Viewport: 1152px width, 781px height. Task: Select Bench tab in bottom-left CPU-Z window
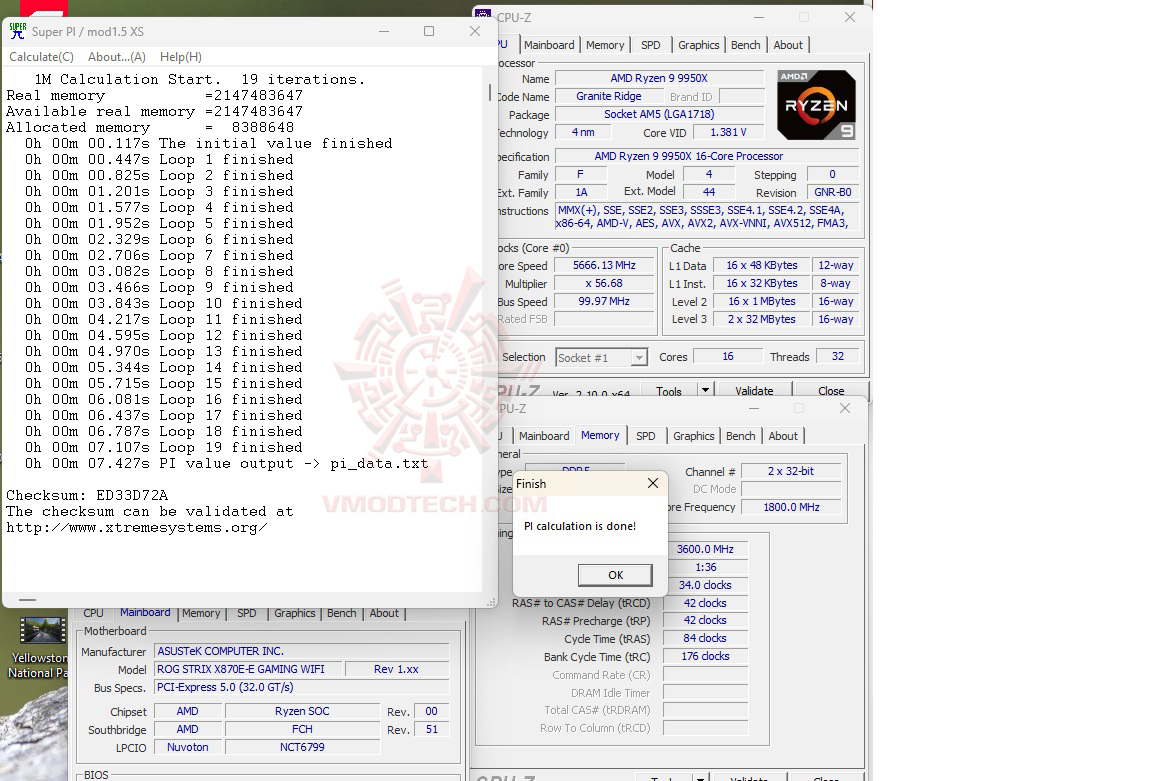point(341,613)
